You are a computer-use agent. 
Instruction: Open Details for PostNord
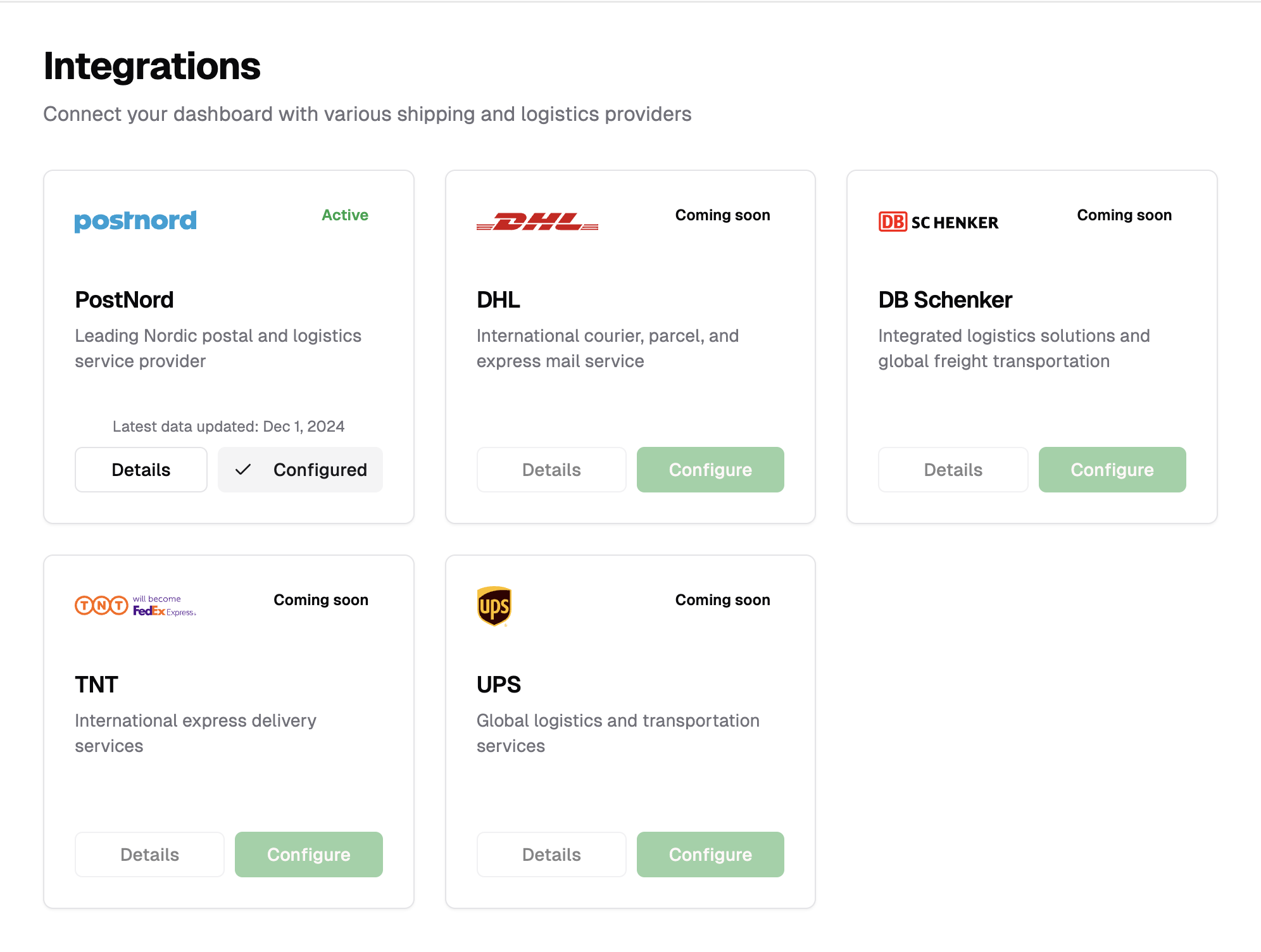click(x=141, y=470)
